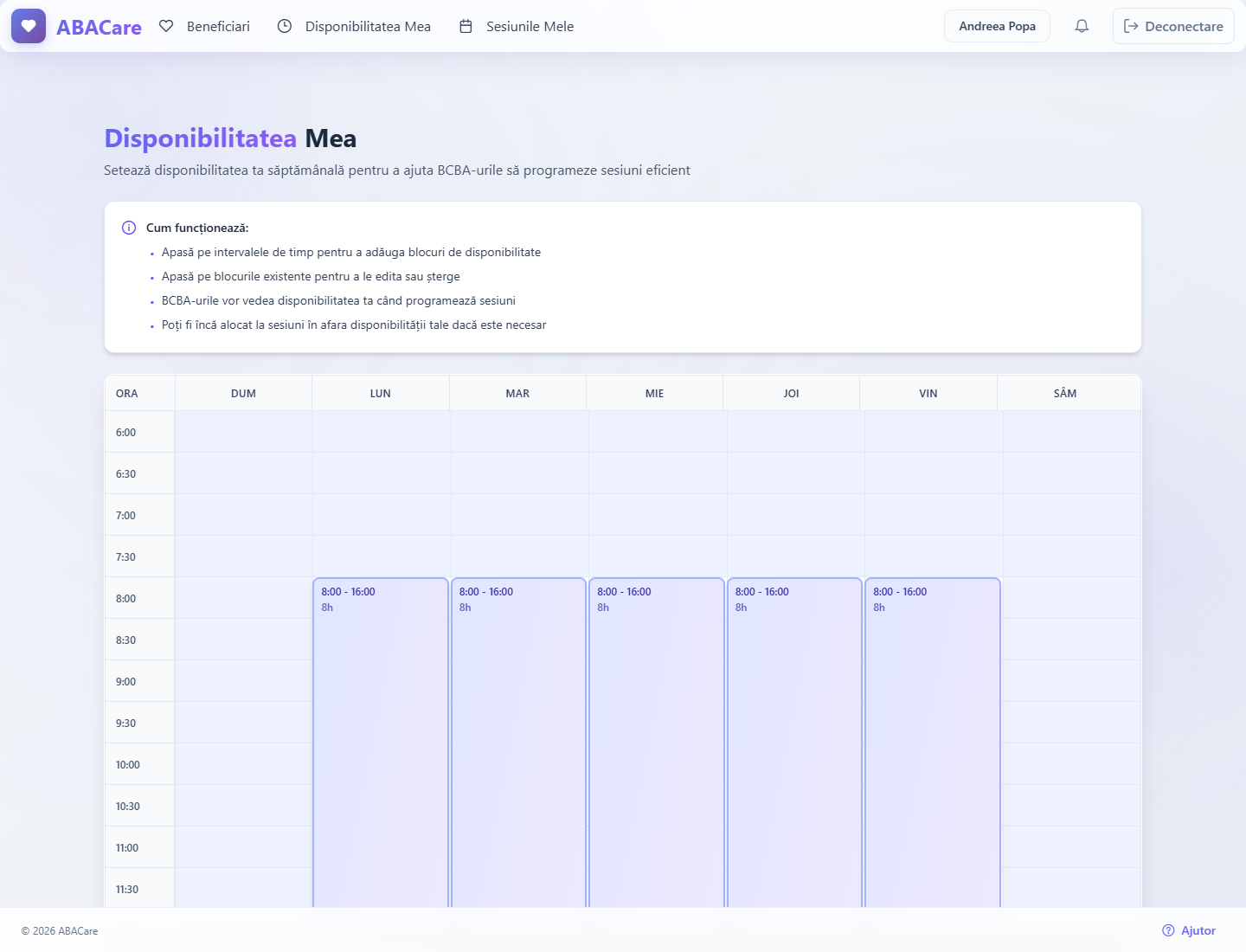
Task: Add availability in the DUM 6:00 slot
Action: (x=244, y=432)
